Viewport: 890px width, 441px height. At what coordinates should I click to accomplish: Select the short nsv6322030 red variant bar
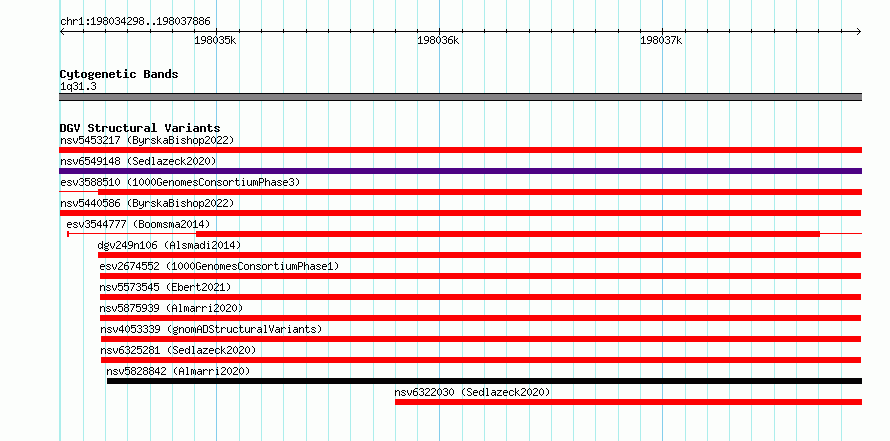[628, 402]
